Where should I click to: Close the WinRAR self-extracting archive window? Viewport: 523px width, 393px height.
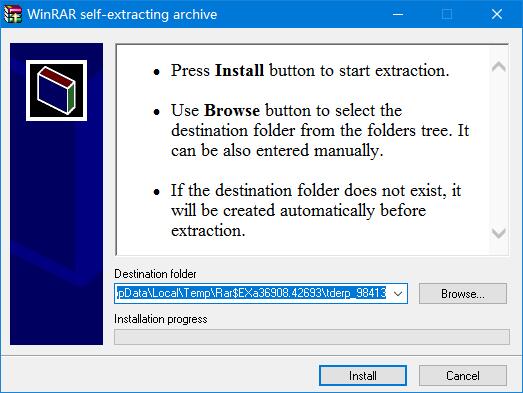pyautogui.click(x=497, y=14)
